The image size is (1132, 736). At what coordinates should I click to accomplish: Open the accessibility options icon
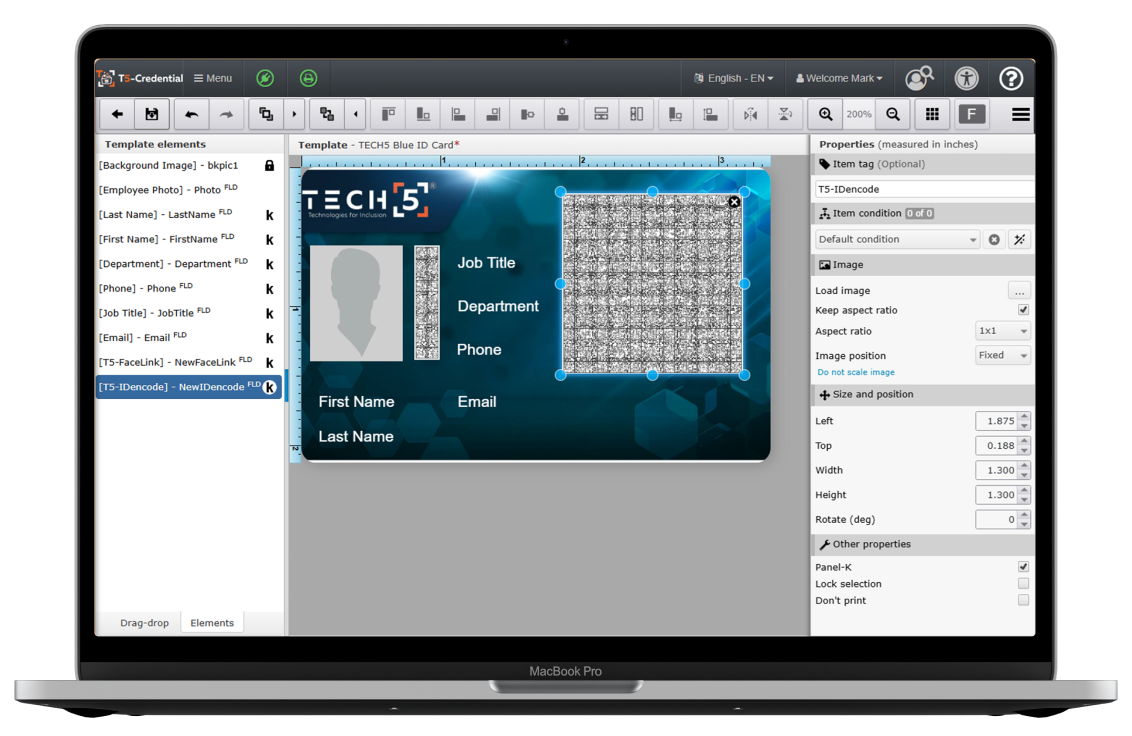(x=966, y=78)
